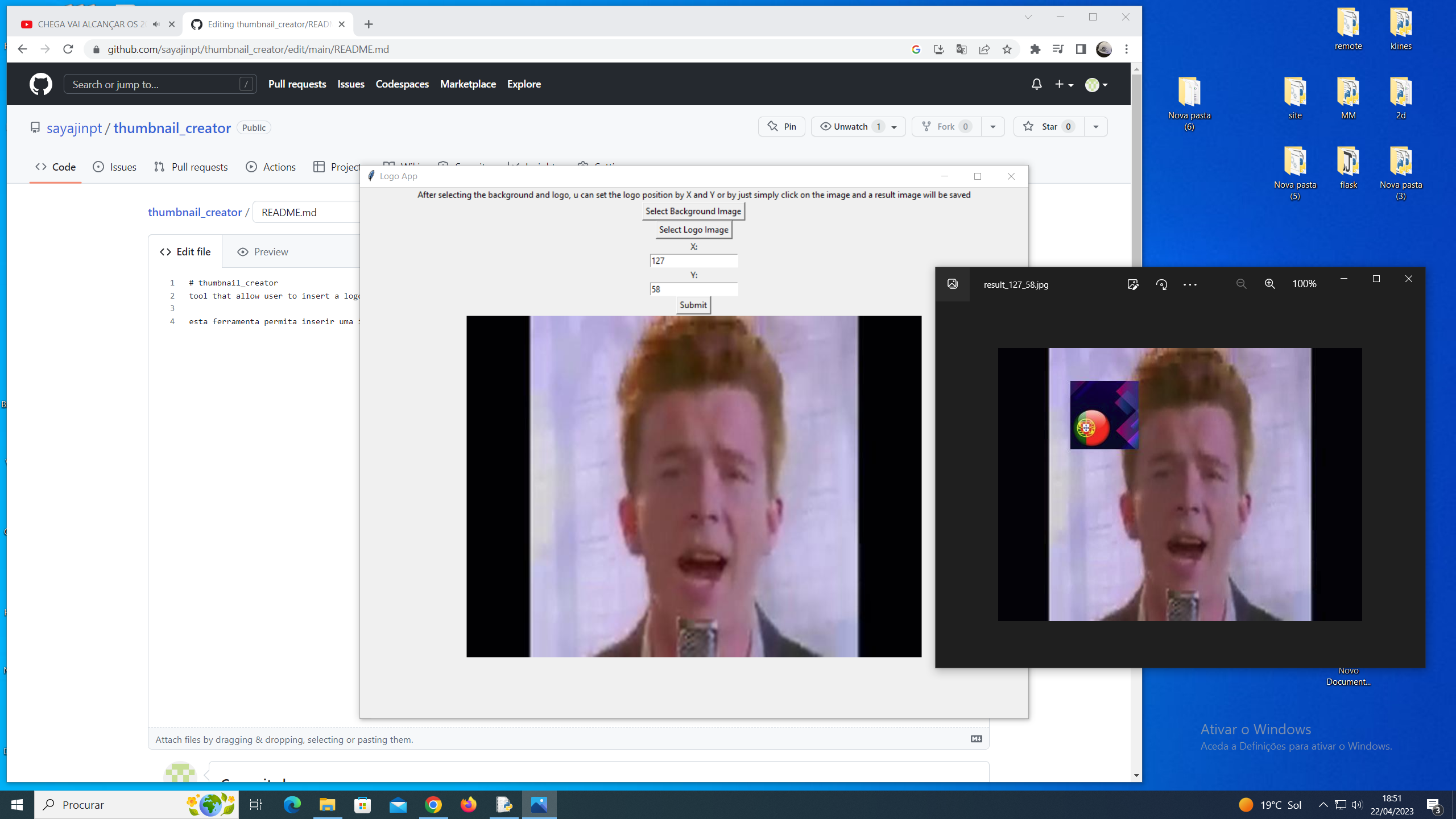Focus the Y coordinate field
This screenshot has width=1456, height=819.
point(693,289)
